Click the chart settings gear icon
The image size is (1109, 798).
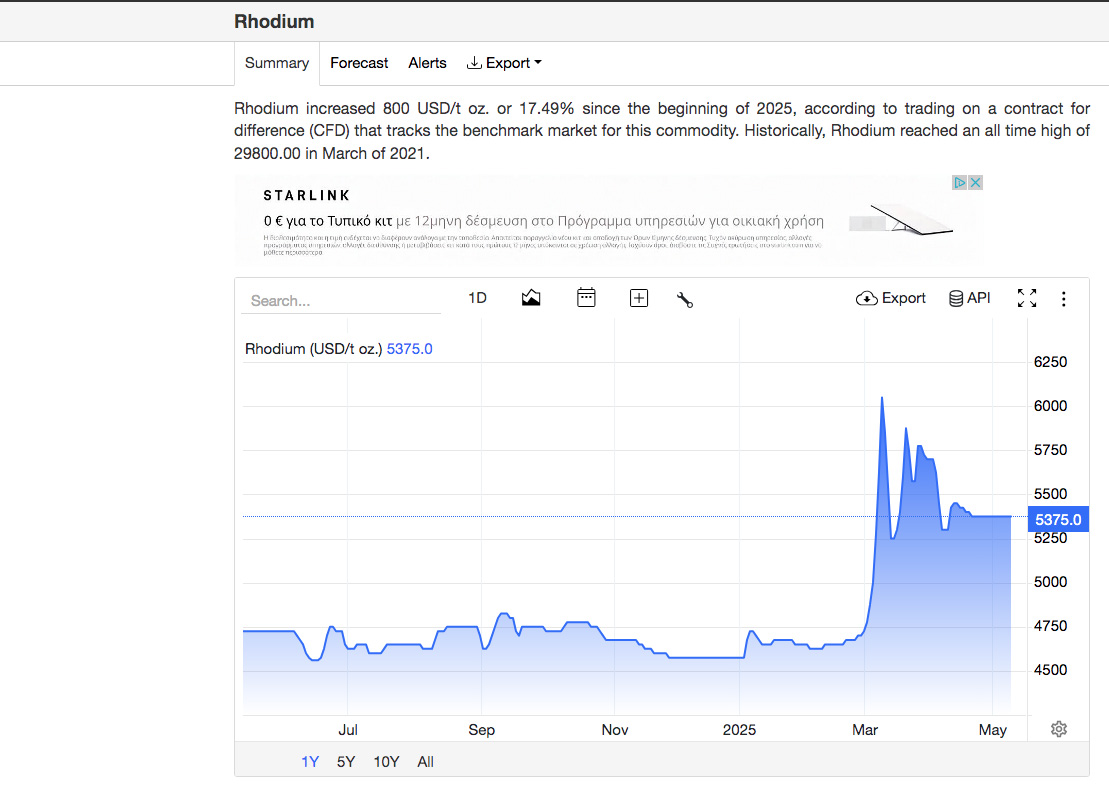click(x=1059, y=729)
